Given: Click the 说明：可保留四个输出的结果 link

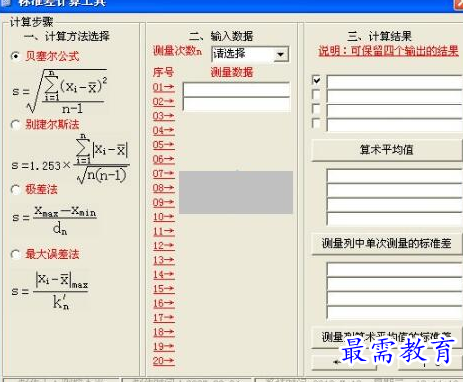Looking at the screenshot, I should (x=389, y=51).
